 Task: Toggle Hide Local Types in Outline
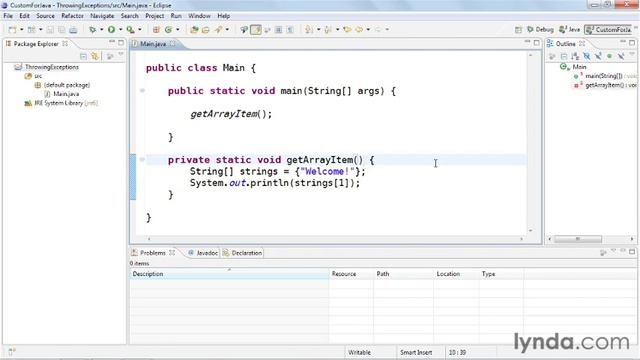621,56
